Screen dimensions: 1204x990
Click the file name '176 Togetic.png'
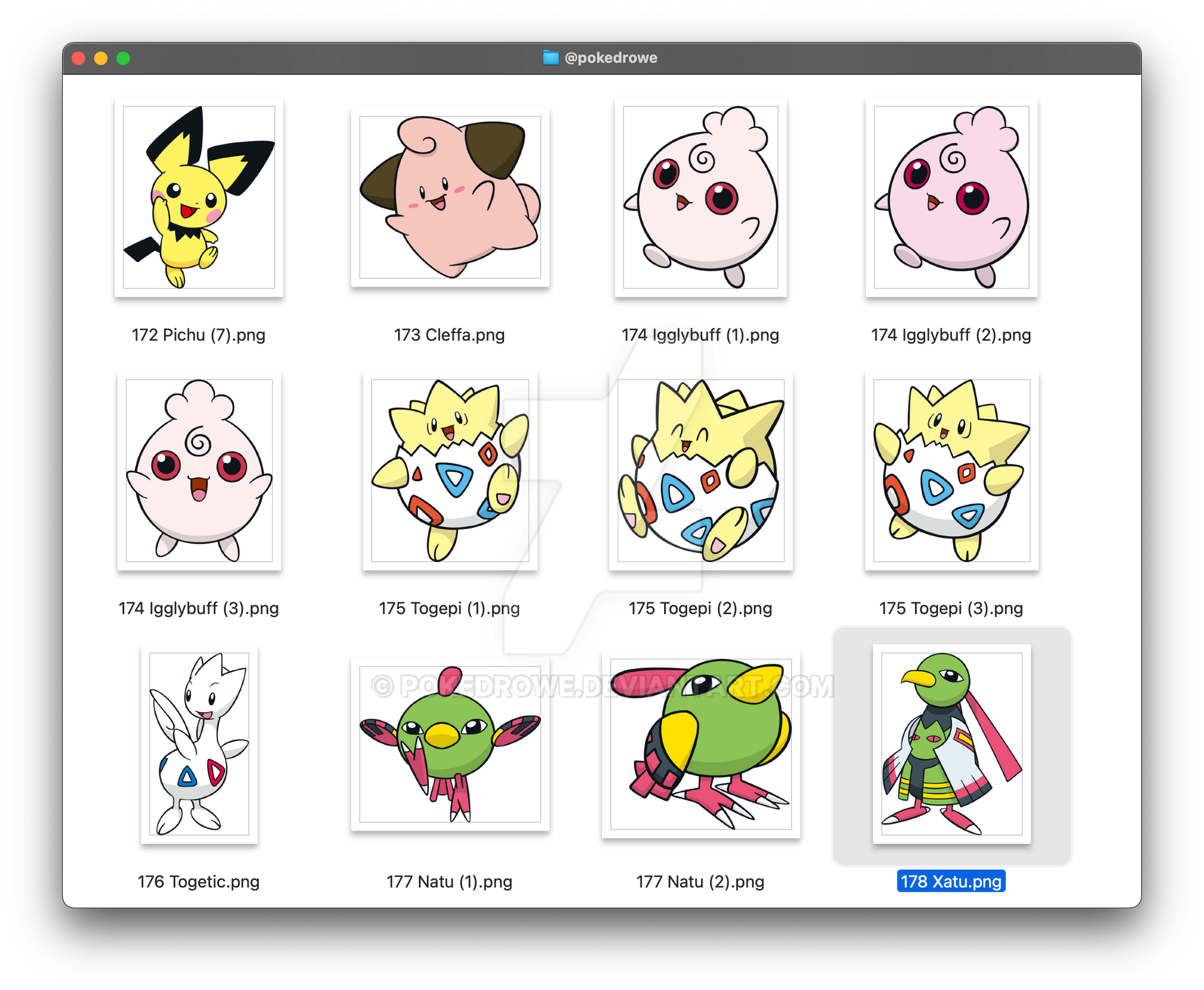point(199,882)
